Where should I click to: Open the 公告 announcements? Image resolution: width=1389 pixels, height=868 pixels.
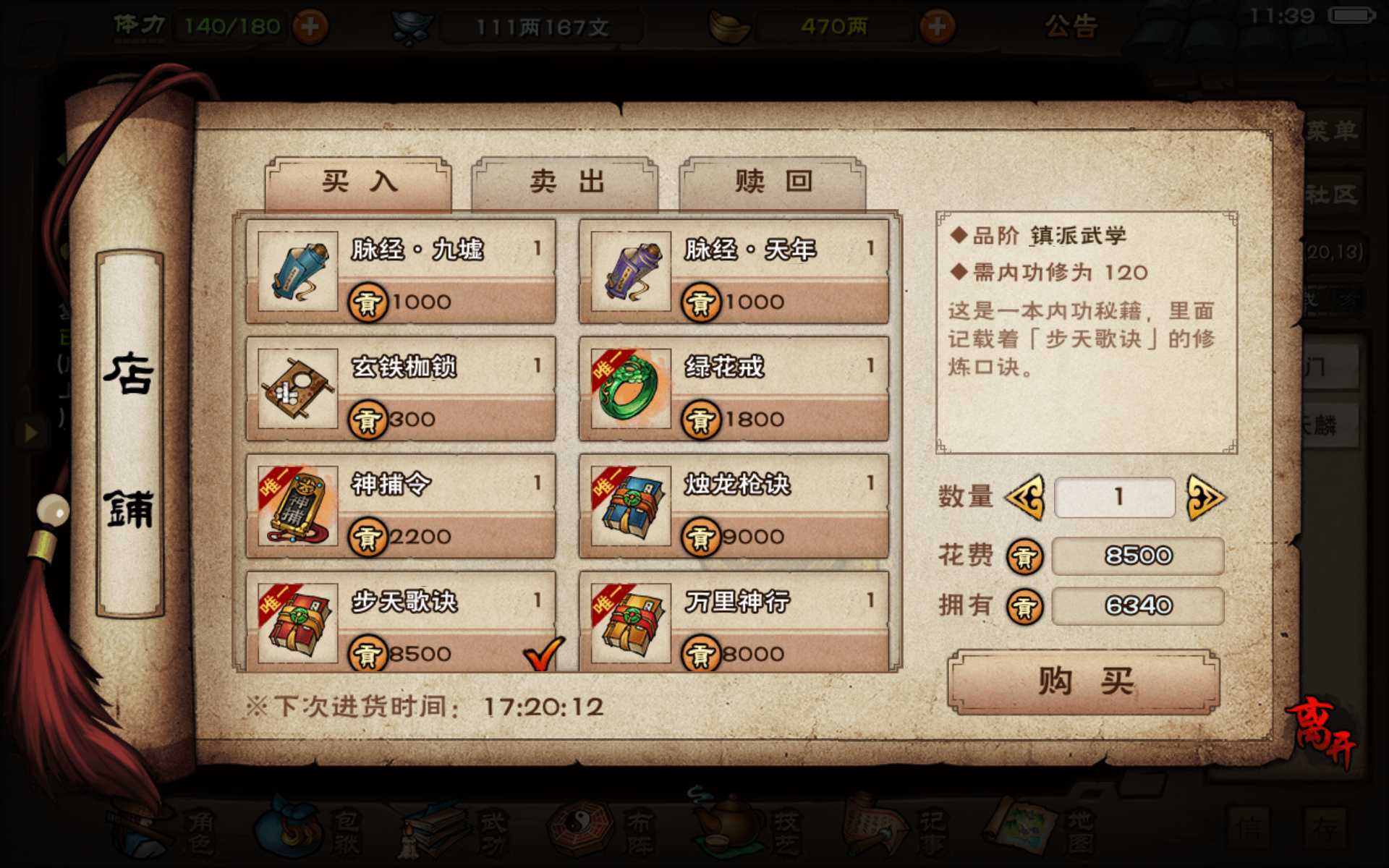click(1071, 27)
